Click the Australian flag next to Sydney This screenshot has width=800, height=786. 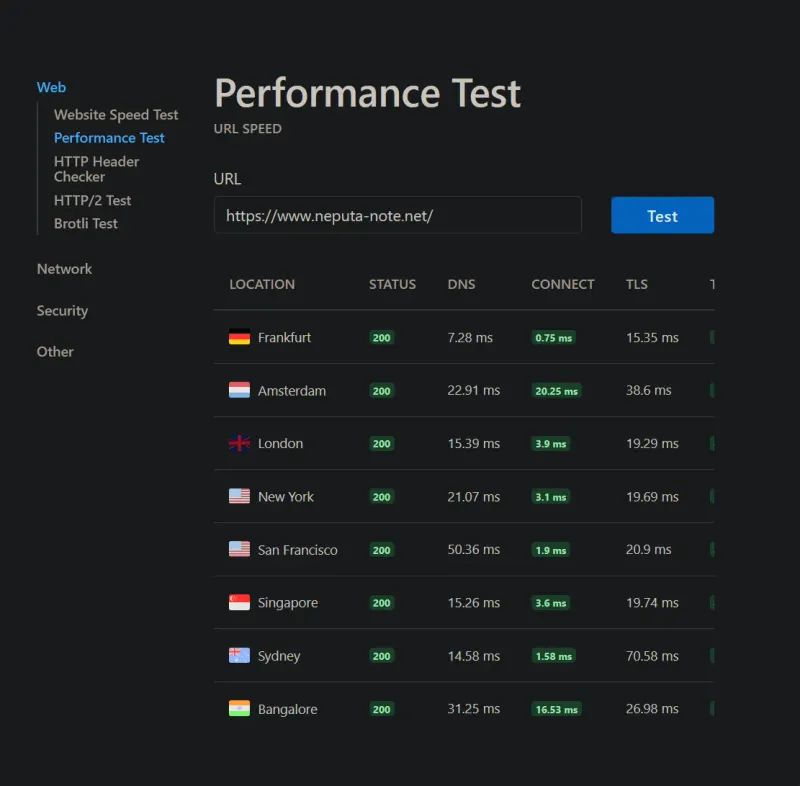pyautogui.click(x=239, y=656)
